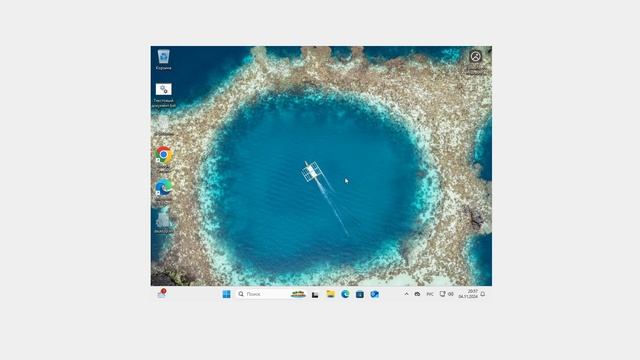Select the .bat batch file with gears icon
The width and height of the screenshot is (640, 360).
pos(163,95)
